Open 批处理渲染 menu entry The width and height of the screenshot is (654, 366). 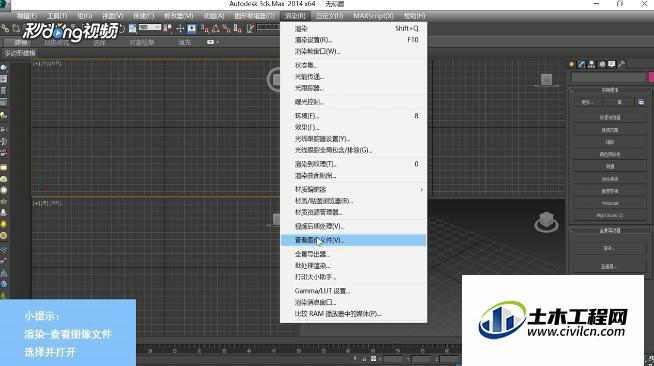(353, 266)
